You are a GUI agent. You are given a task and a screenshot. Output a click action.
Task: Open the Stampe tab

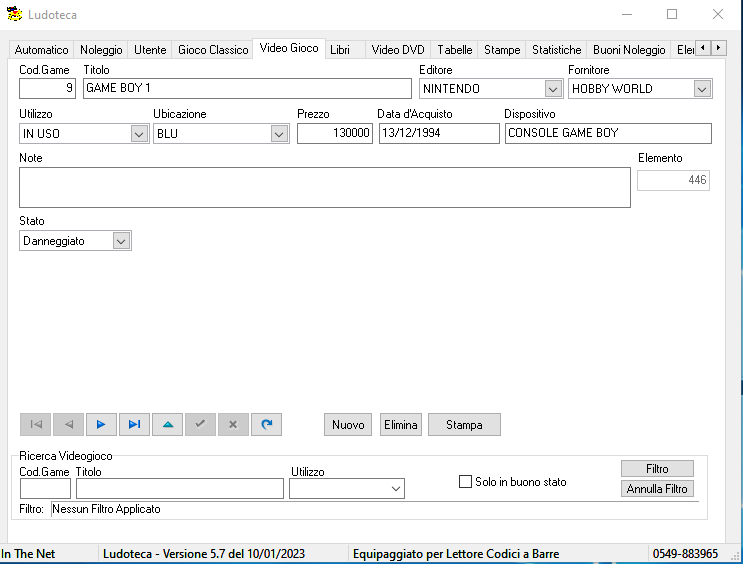tap(502, 50)
